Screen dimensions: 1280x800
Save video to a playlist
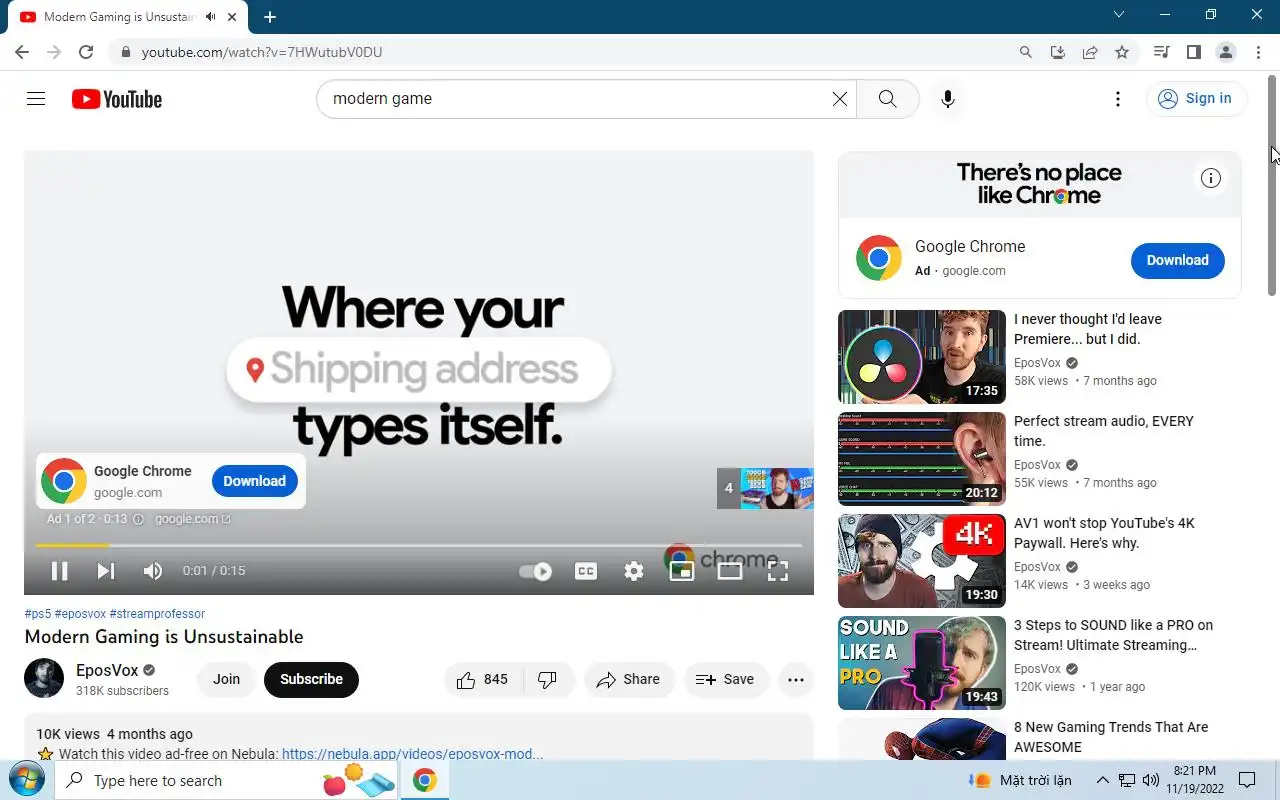tap(726, 680)
